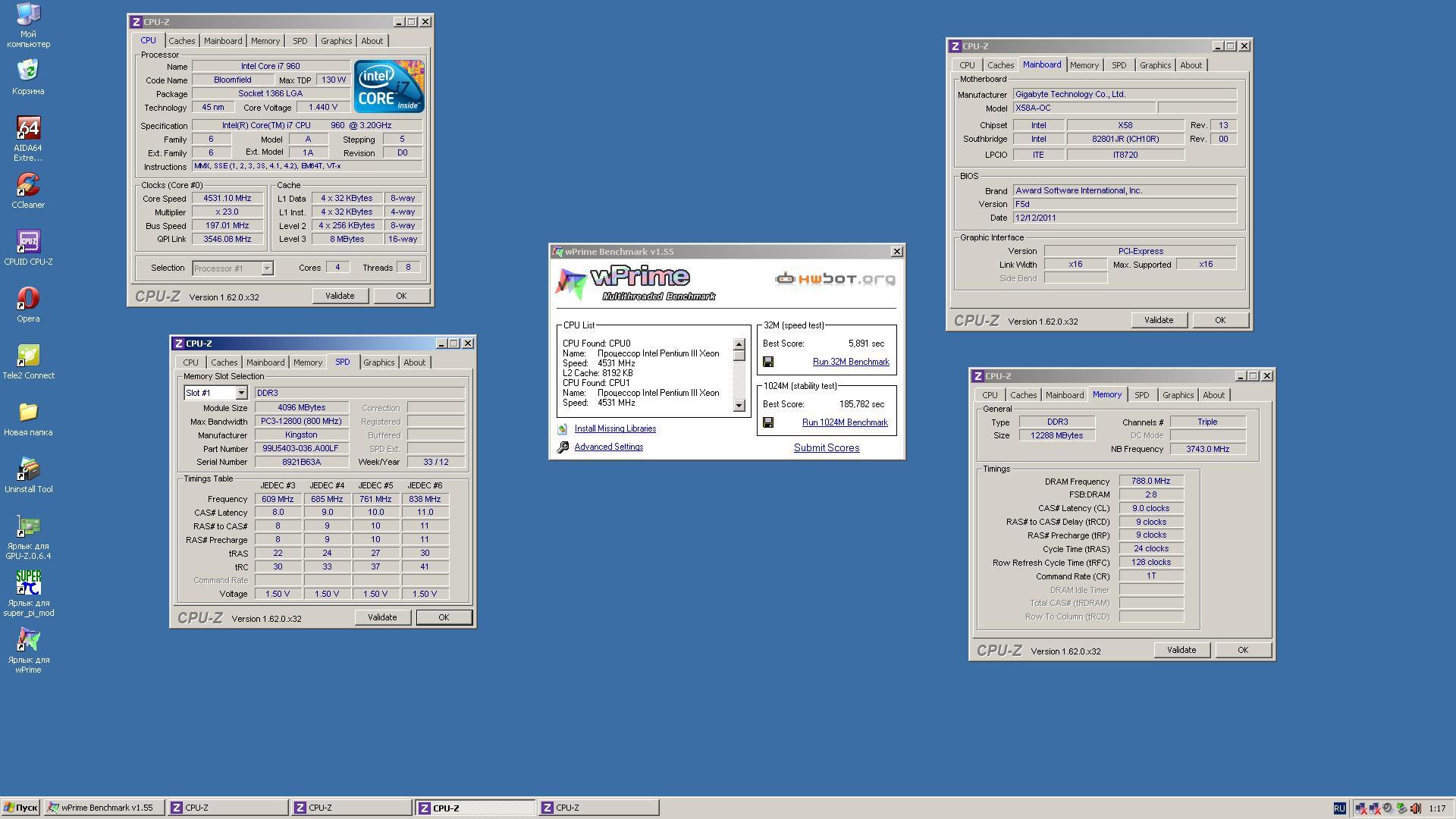Open the GPU-Z 0.6.4 shortcut icon
Screen dimensions: 1456x819
click(x=28, y=526)
